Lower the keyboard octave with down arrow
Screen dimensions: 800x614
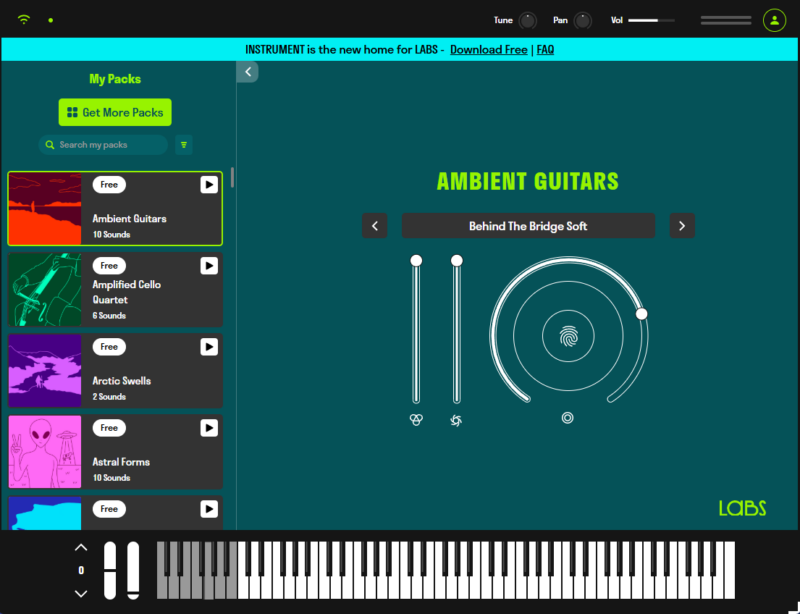coord(81,593)
